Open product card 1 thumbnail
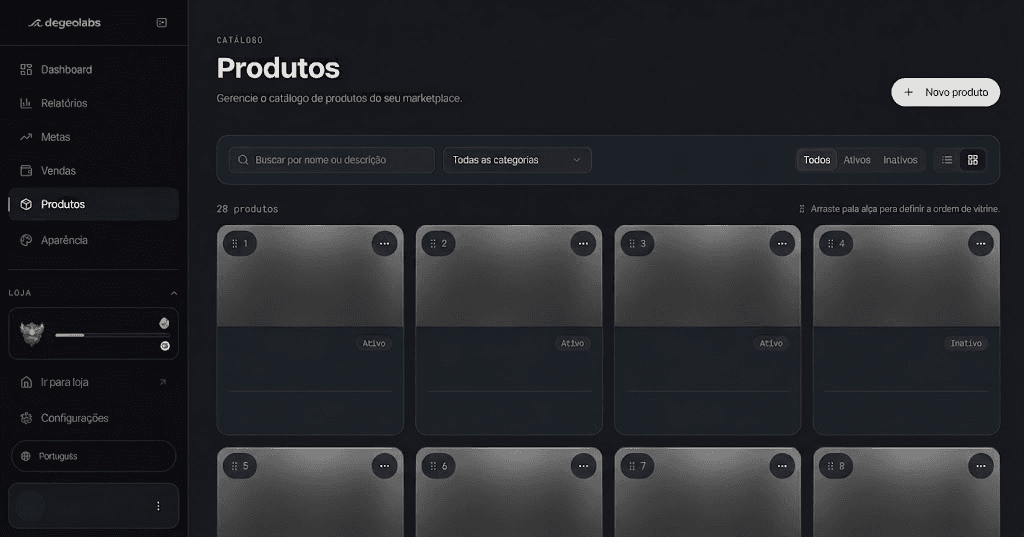The width and height of the screenshot is (1024, 537). tap(310, 276)
